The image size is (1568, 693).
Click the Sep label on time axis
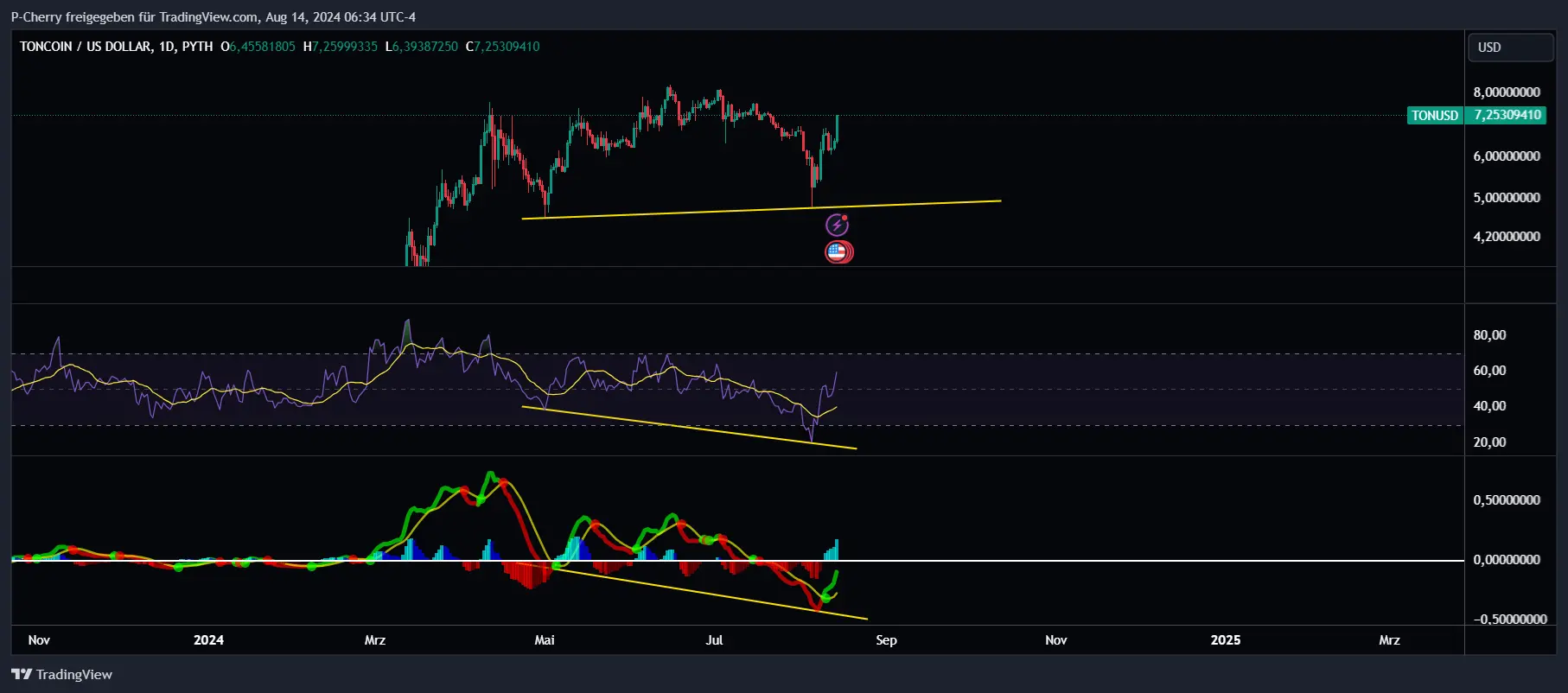pos(886,640)
